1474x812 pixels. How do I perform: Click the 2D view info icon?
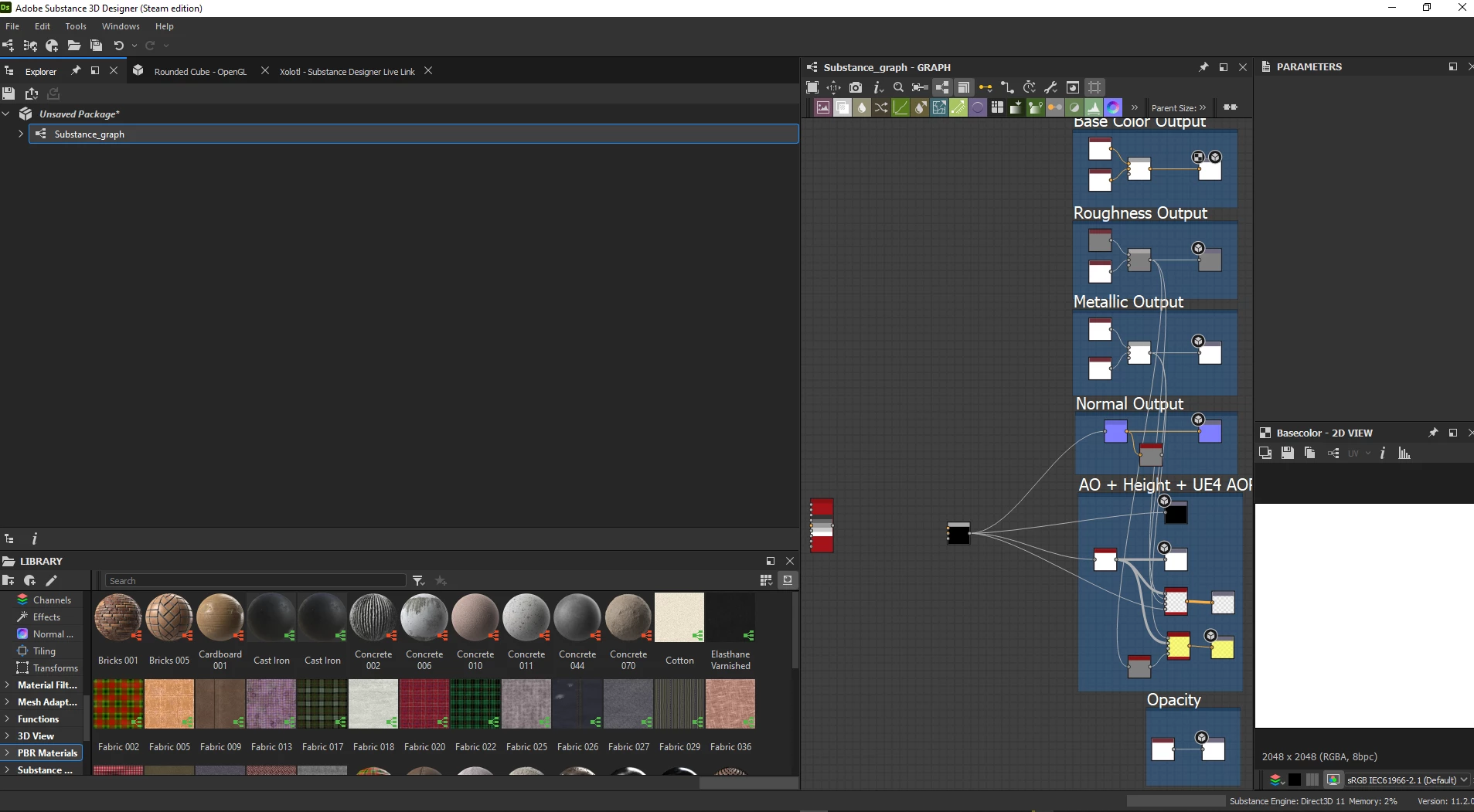pos(1383,454)
